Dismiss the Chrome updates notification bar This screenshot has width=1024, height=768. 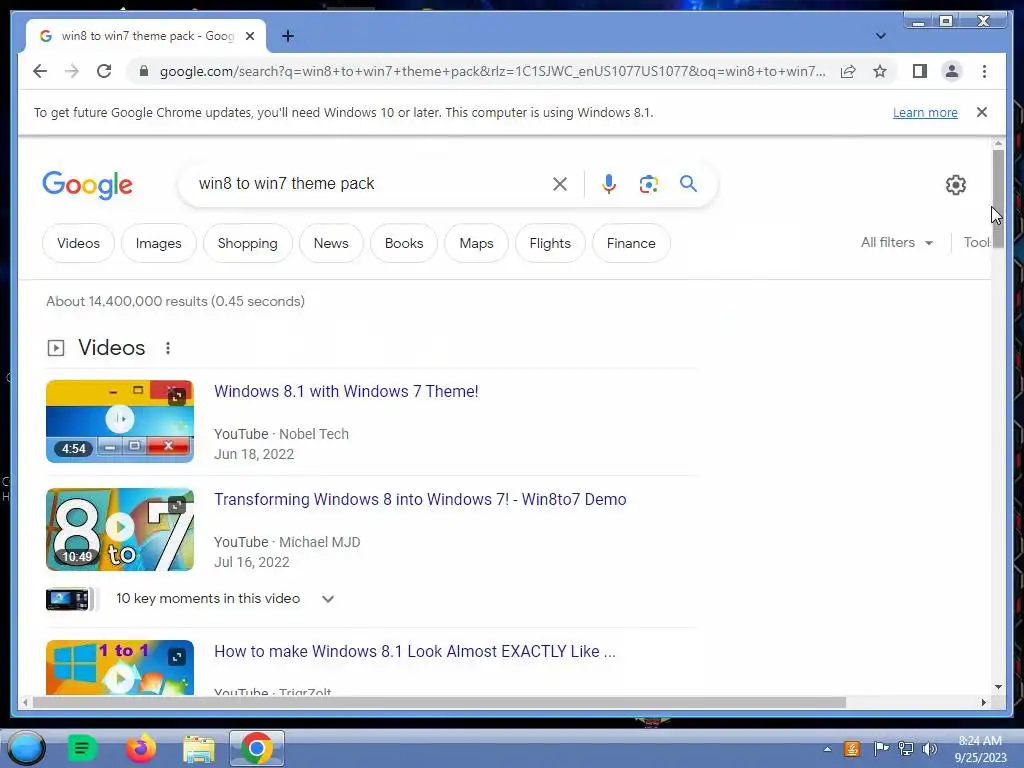(x=982, y=112)
